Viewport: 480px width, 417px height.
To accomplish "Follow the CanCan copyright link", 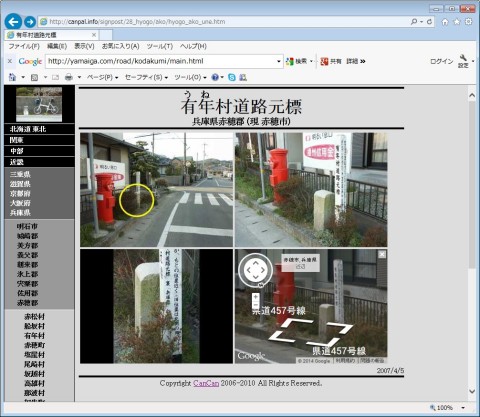I will pyautogui.click(x=206, y=383).
